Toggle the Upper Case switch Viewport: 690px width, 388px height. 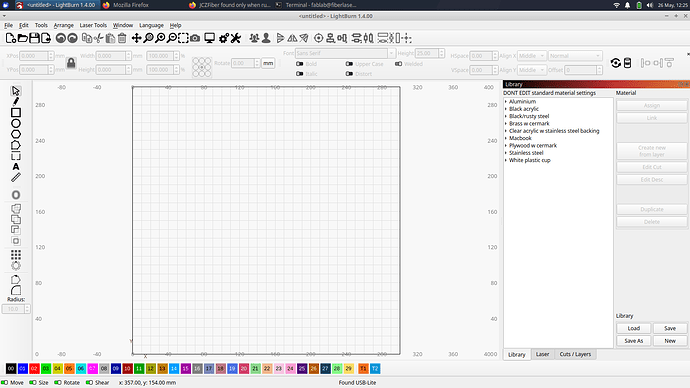[x=349, y=64]
